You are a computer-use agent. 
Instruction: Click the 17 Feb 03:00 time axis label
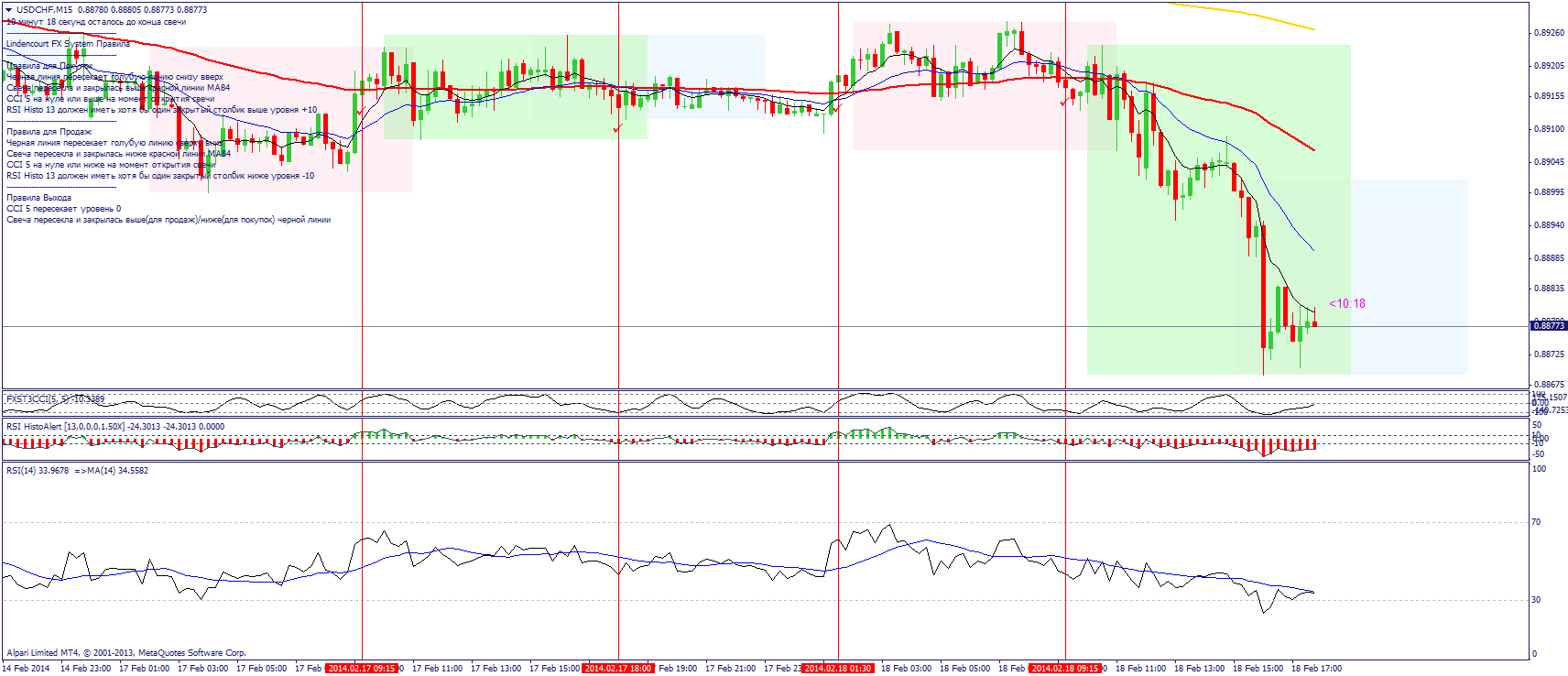pos(203,669)
